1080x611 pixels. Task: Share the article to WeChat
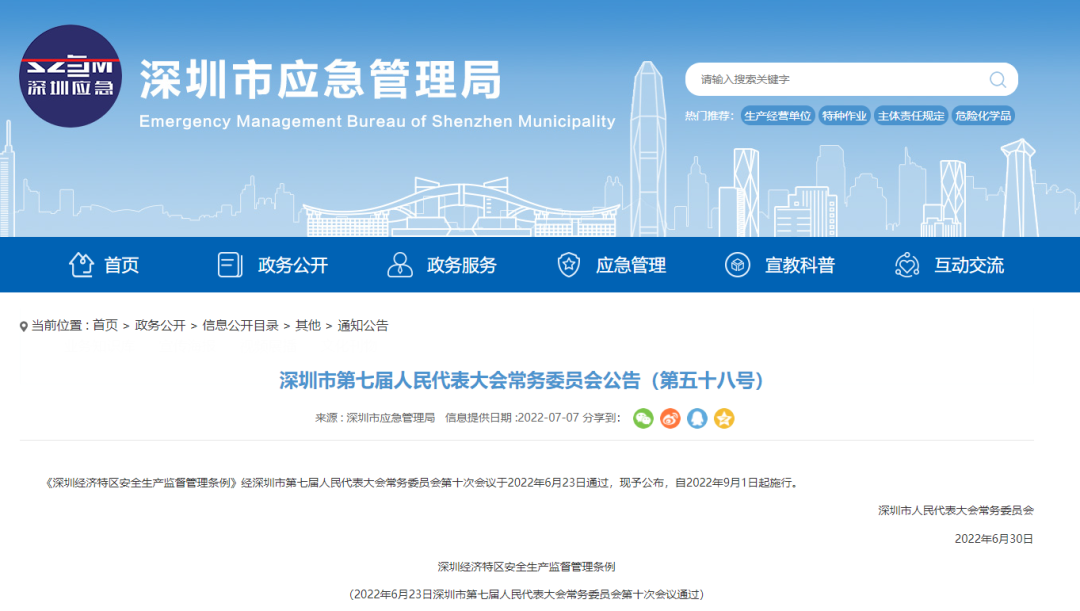coord(644,418)
